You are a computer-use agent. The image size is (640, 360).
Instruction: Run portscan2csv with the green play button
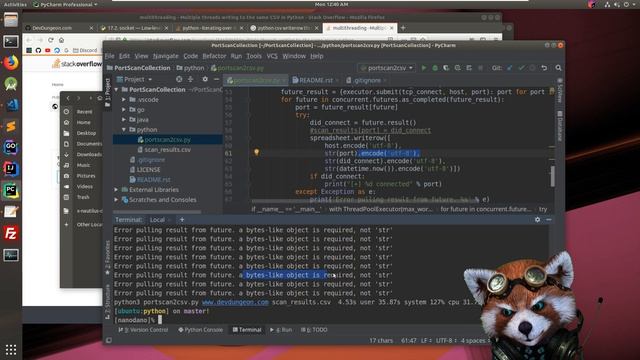[424, 68]
